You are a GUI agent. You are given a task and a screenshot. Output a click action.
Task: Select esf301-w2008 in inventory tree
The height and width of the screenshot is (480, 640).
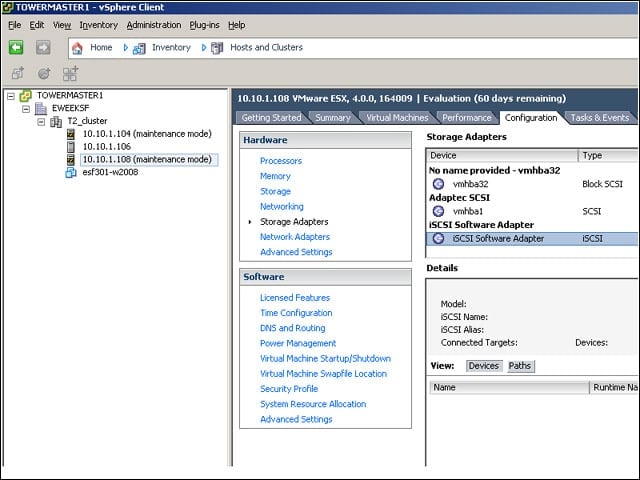click(110, 172)
